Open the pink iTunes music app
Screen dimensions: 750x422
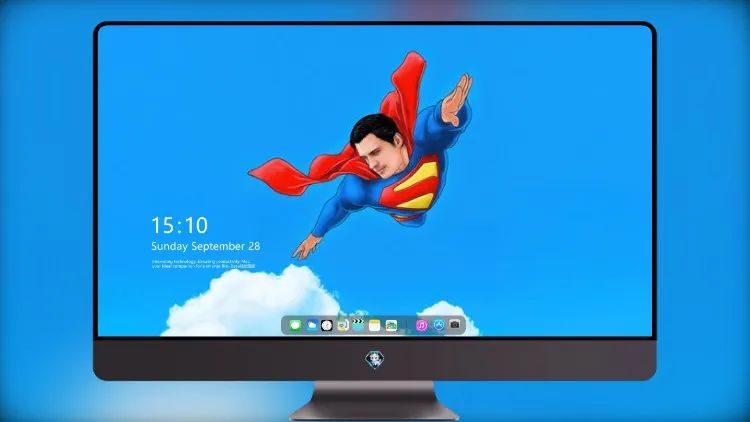tap(421, 325)
